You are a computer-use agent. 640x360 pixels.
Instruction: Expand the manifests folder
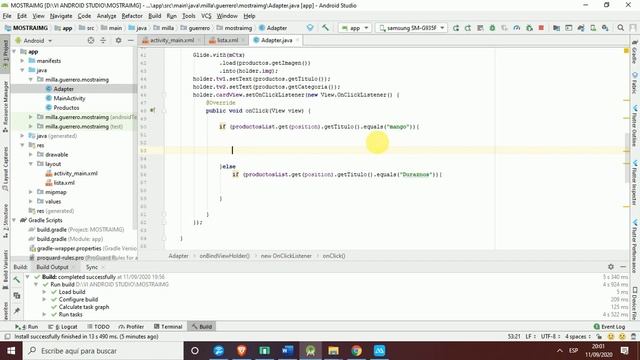(x=22, y=60)
